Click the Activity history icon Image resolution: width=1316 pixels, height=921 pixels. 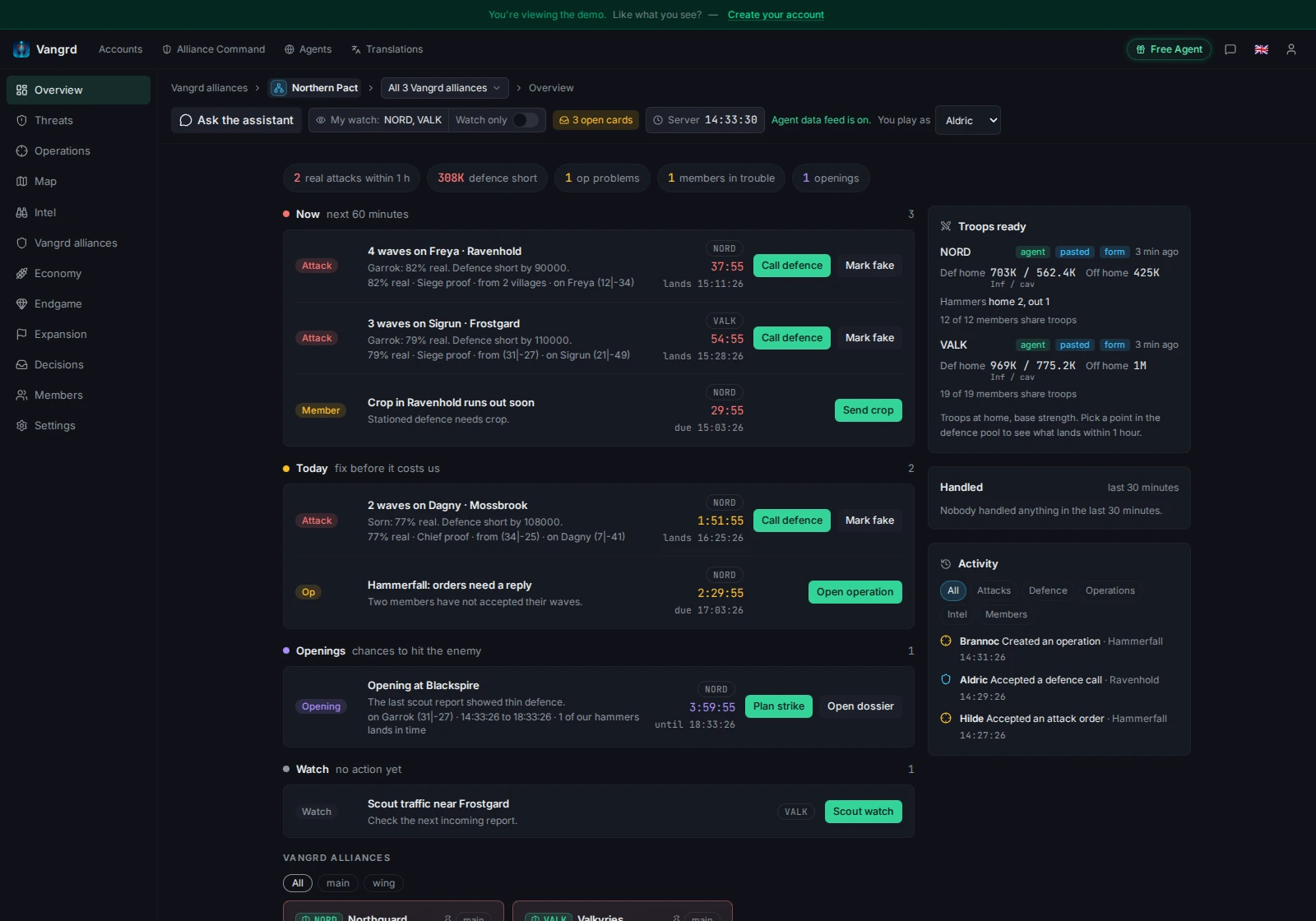[x=946, y=564]
